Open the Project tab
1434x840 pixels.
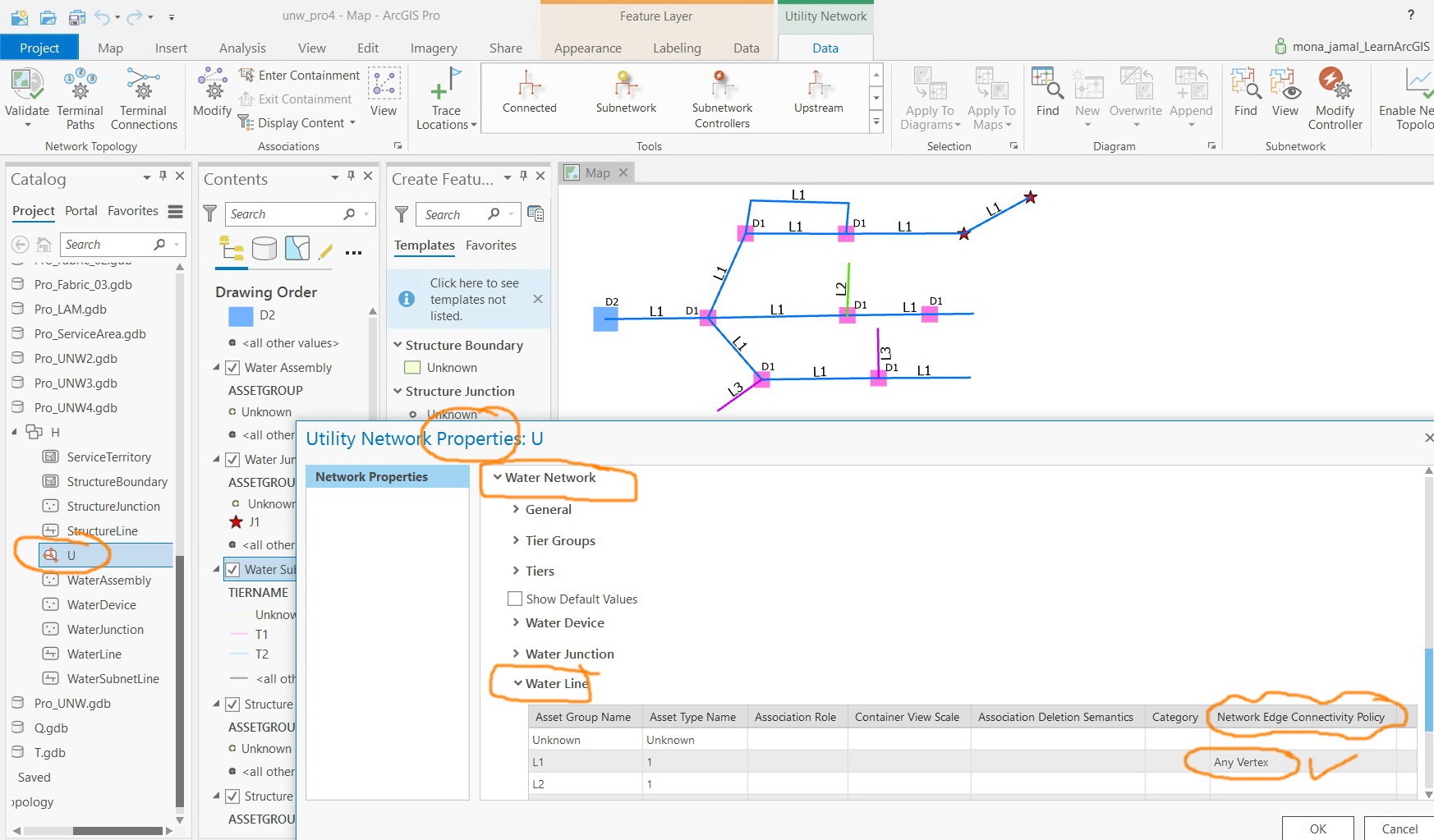pyautogui.click(x=39, y=48)
